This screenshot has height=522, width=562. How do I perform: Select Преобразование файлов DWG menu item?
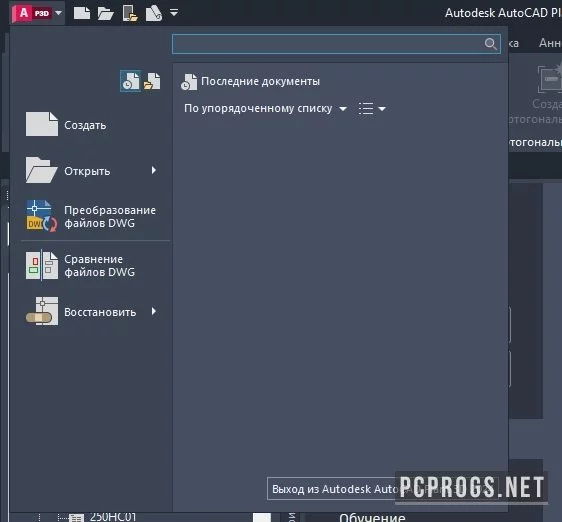(x=91, y=217)
